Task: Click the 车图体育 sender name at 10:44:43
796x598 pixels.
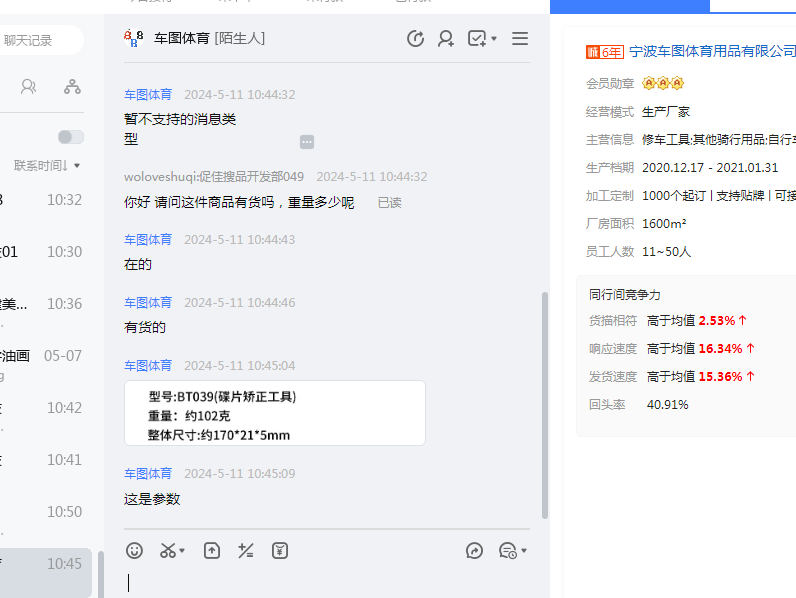Action: 148,240
